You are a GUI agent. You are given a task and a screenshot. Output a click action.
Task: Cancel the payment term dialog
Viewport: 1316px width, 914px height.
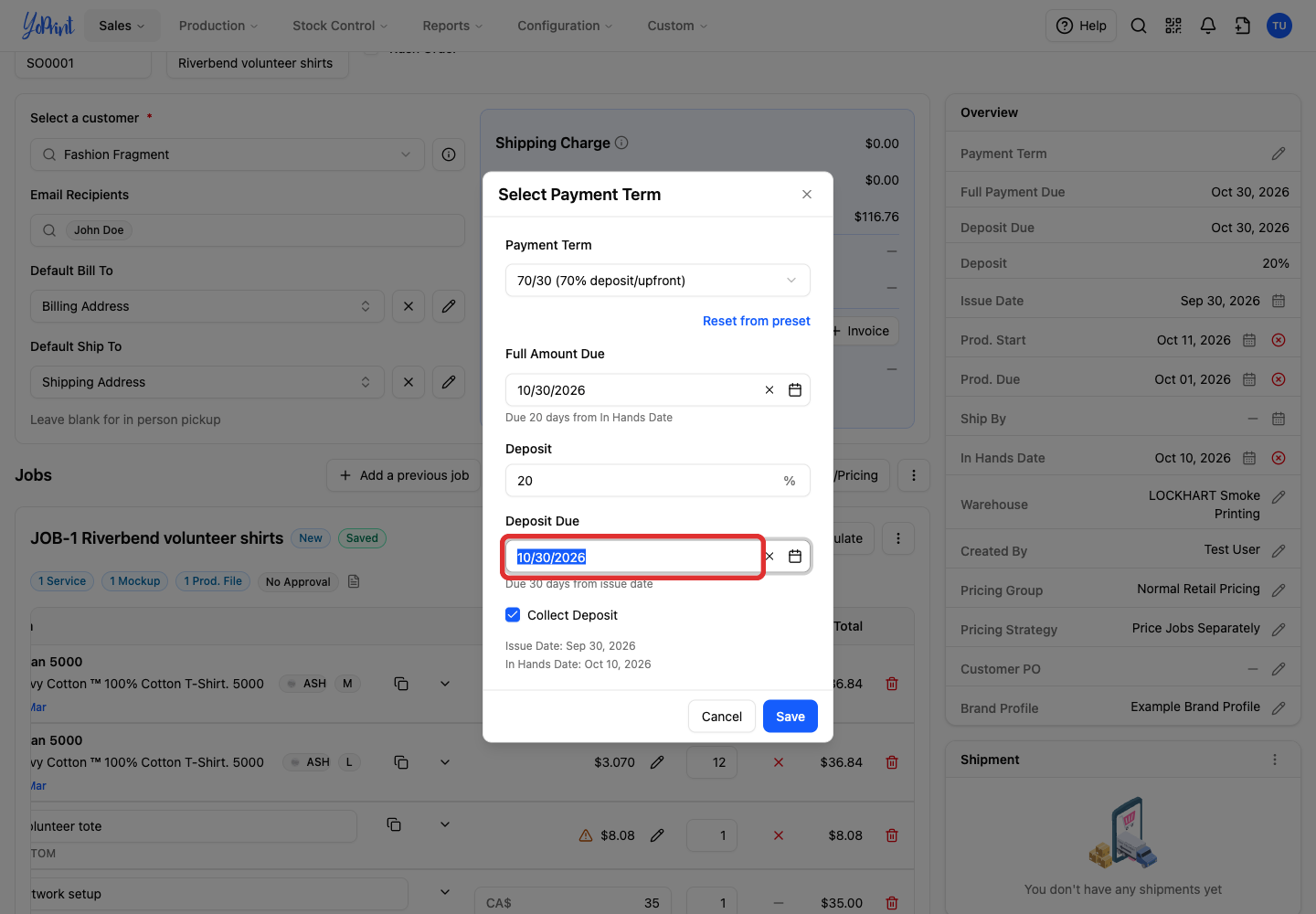pyautogui.click(x=722, y=717)
